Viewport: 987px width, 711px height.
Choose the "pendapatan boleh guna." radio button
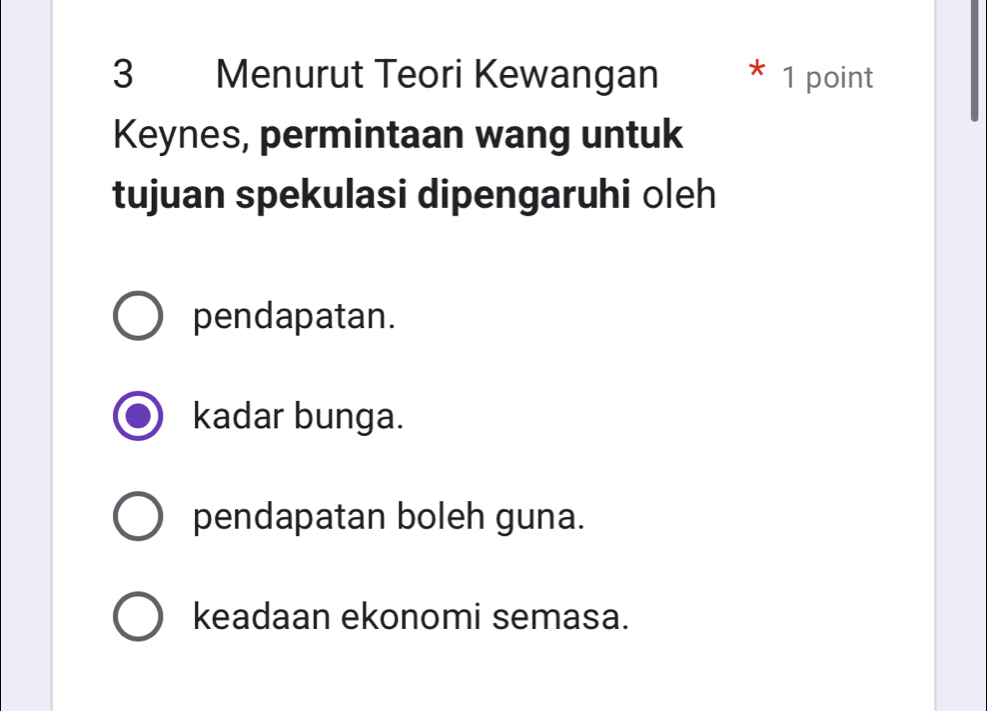138,517
